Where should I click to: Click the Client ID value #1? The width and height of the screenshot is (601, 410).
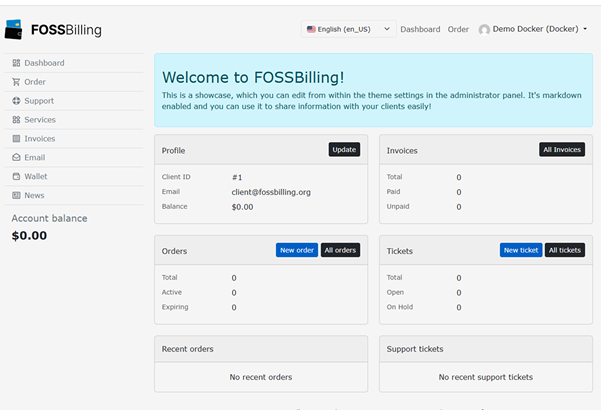(x=237, y=177)
